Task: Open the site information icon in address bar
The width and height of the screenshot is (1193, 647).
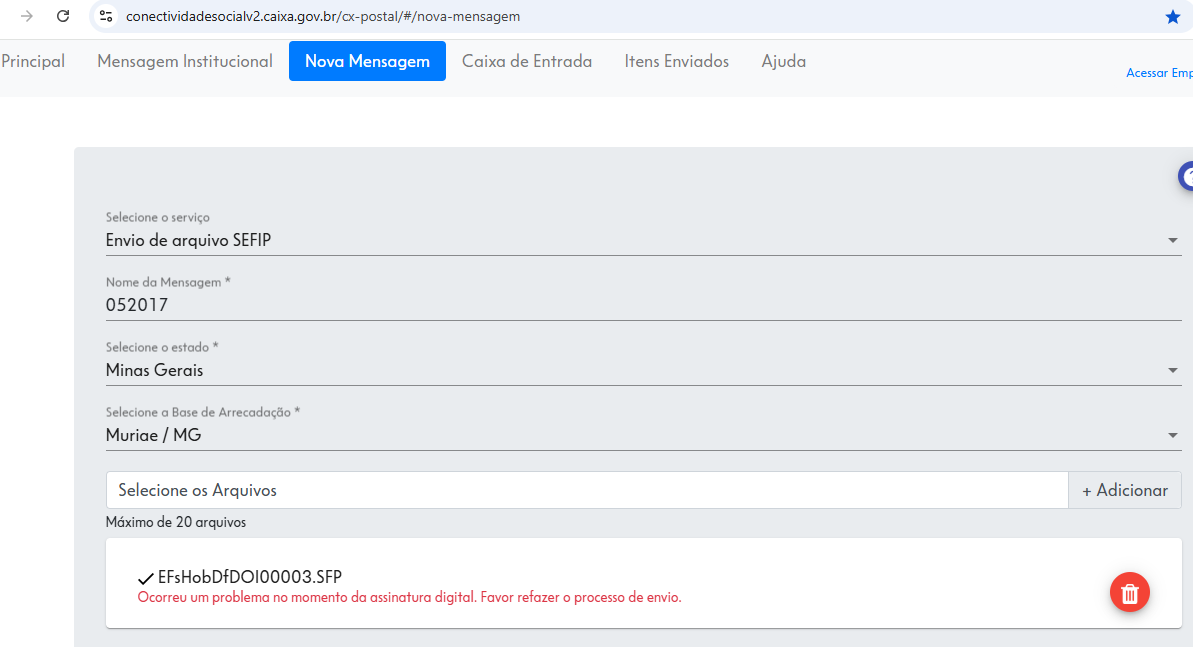Action: [x=107, y=16]
